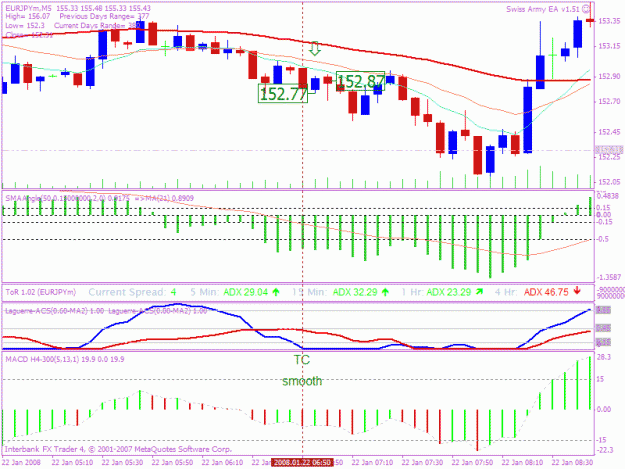The width and height of the screenshot is (625, 469).
Task: Click the '22 Jan 2008' date axis label
Action: tap(21, 463)
